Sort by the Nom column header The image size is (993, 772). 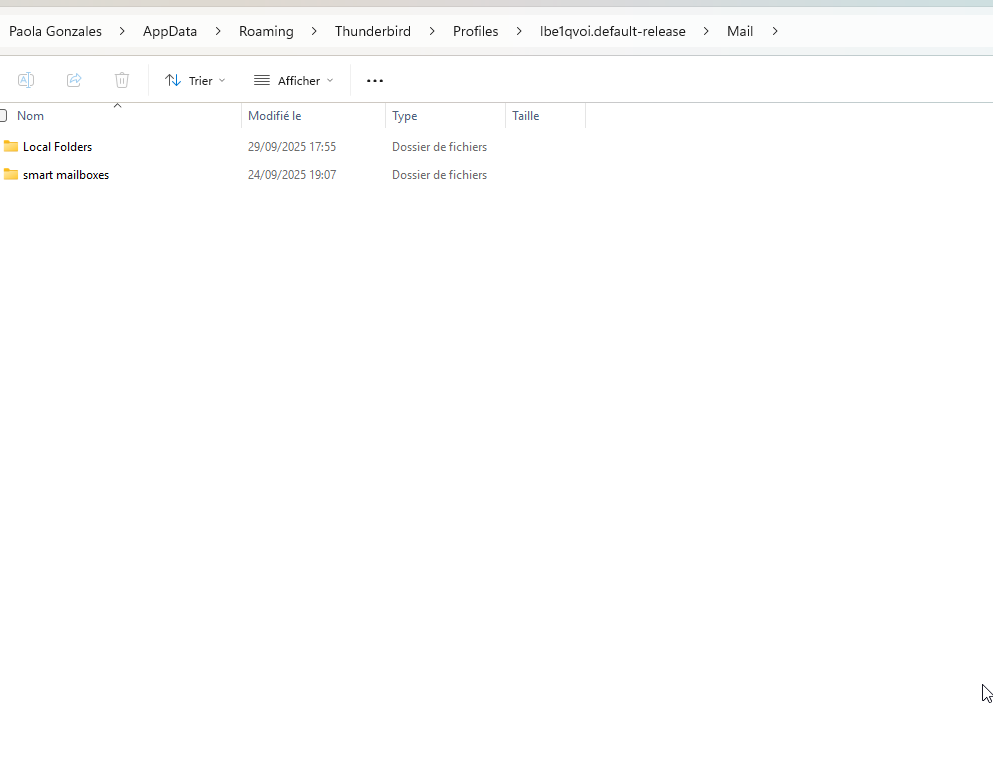tap(31, 116)
